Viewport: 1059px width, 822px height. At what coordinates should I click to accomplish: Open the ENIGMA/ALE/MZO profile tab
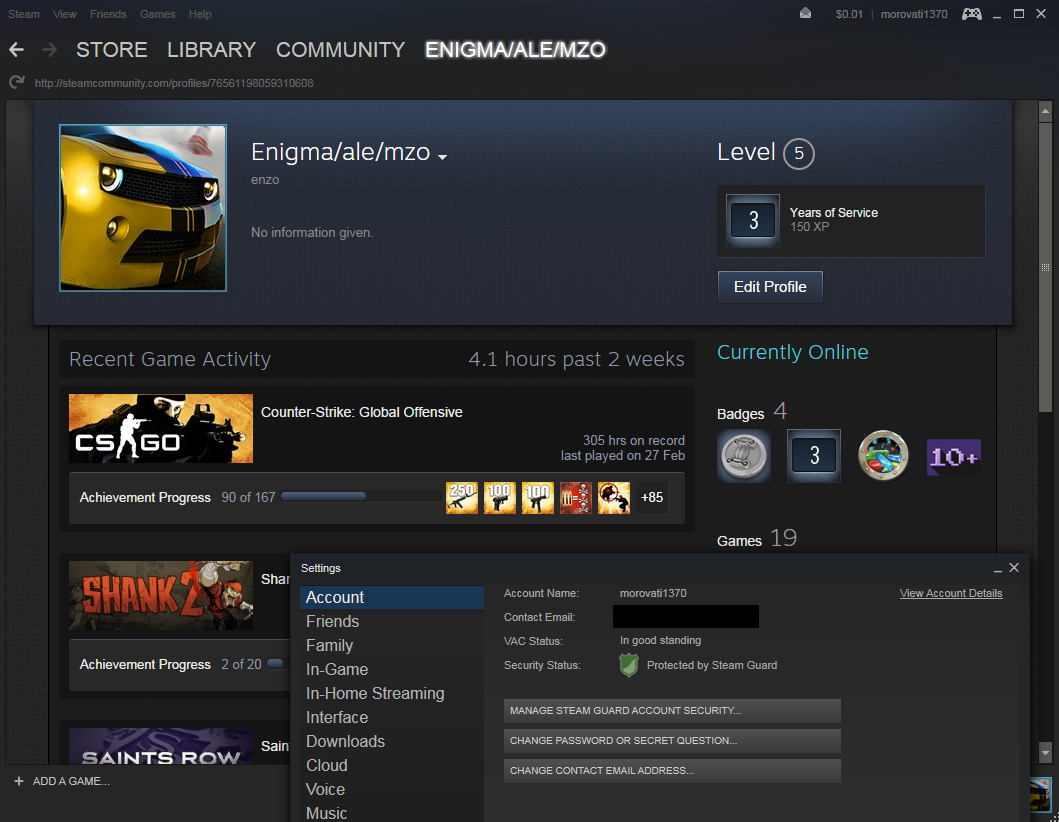pos(515,49)
